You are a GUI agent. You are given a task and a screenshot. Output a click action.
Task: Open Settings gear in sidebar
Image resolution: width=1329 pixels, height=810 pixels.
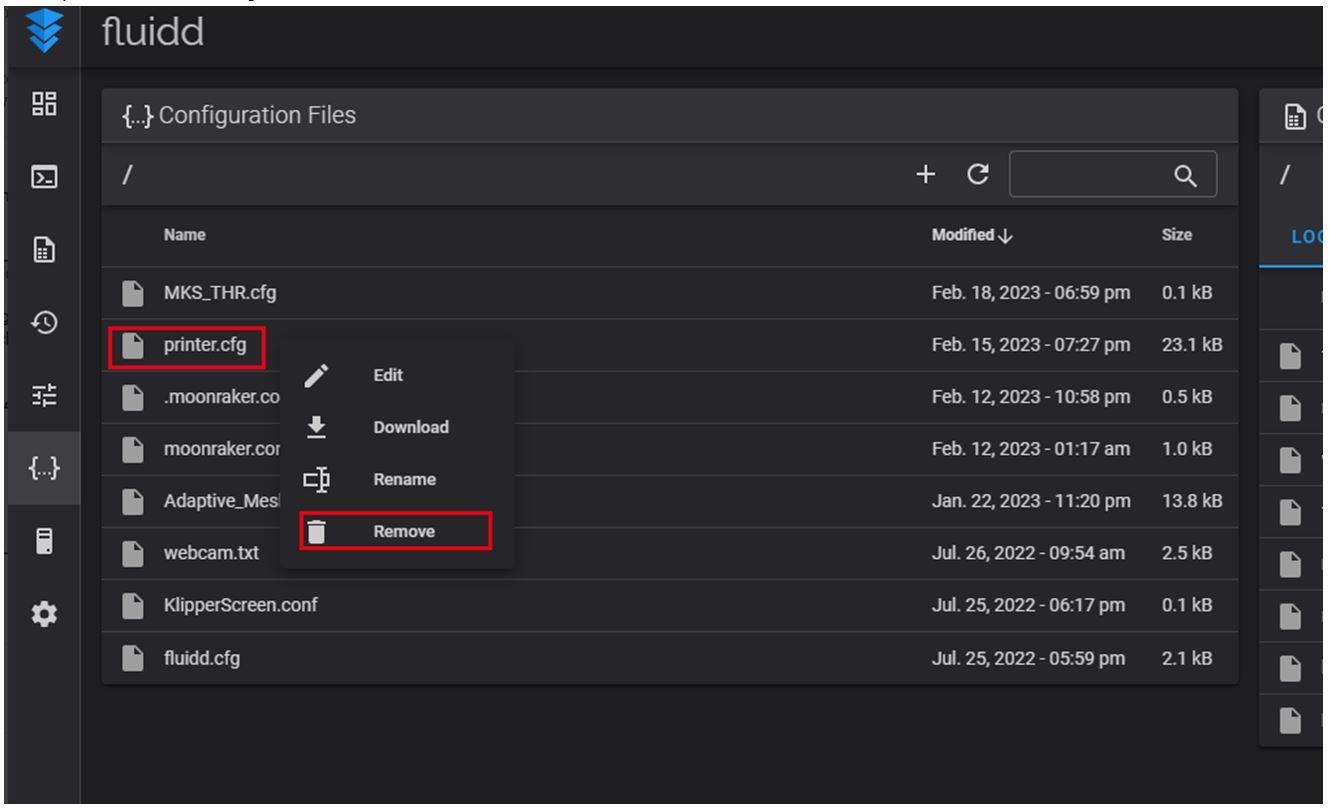(43, 614)
